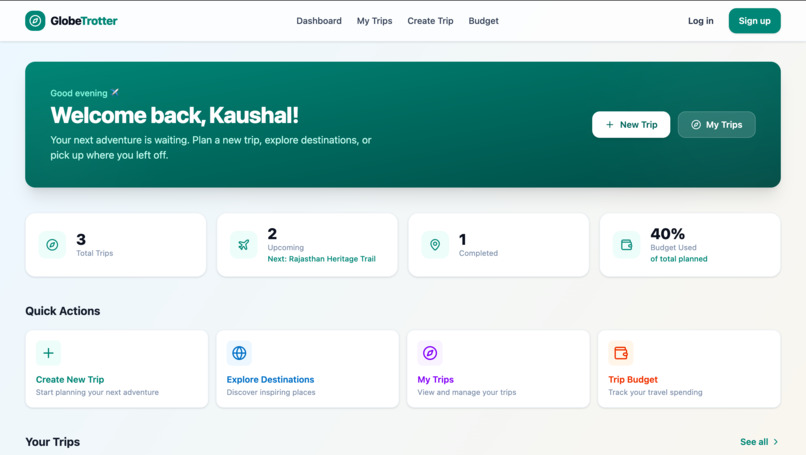Screen dimensions: 806x455
Task: Click the My Trips button in banner
Action: (717, 124)
